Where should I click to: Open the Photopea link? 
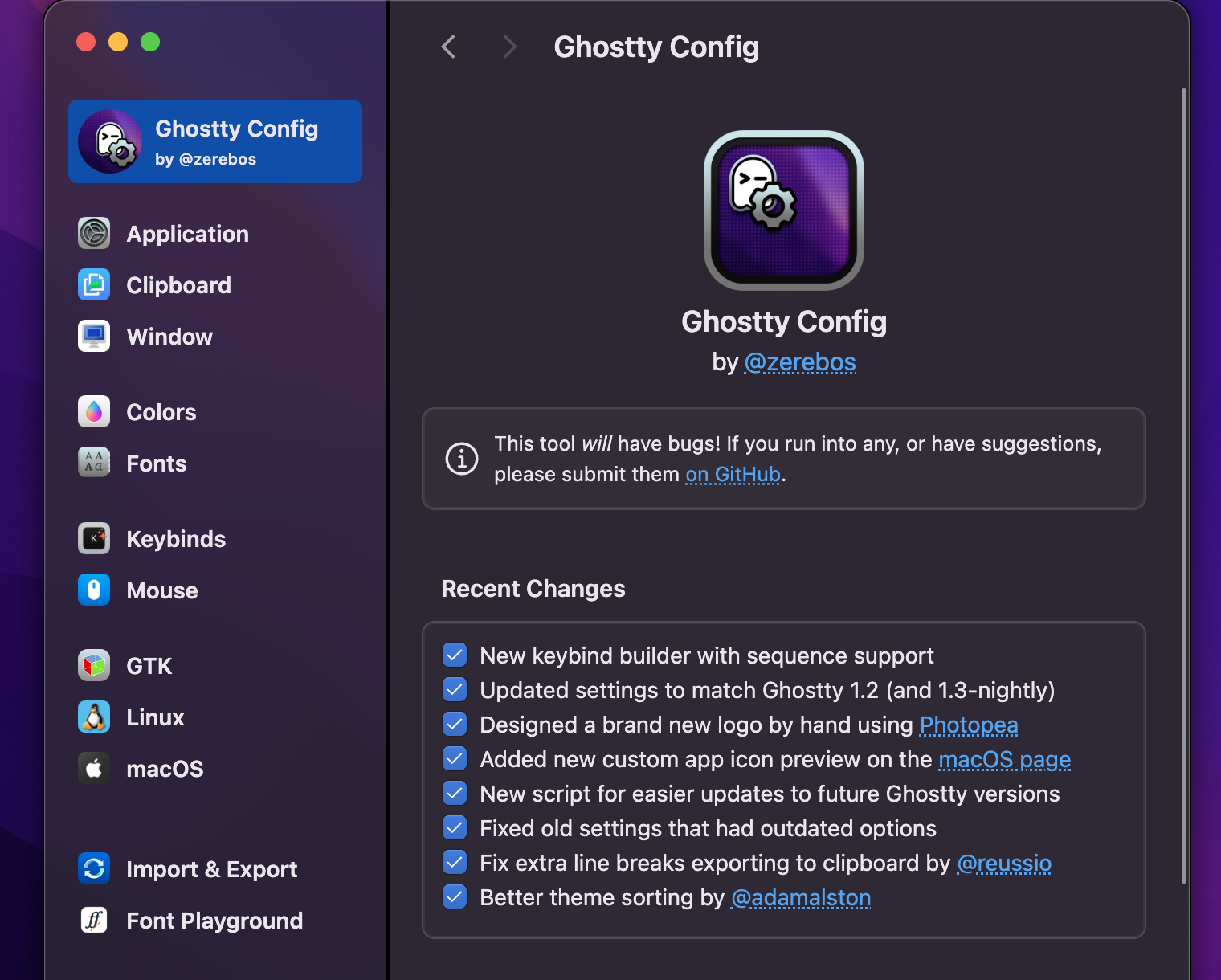[x=968, y=725]
